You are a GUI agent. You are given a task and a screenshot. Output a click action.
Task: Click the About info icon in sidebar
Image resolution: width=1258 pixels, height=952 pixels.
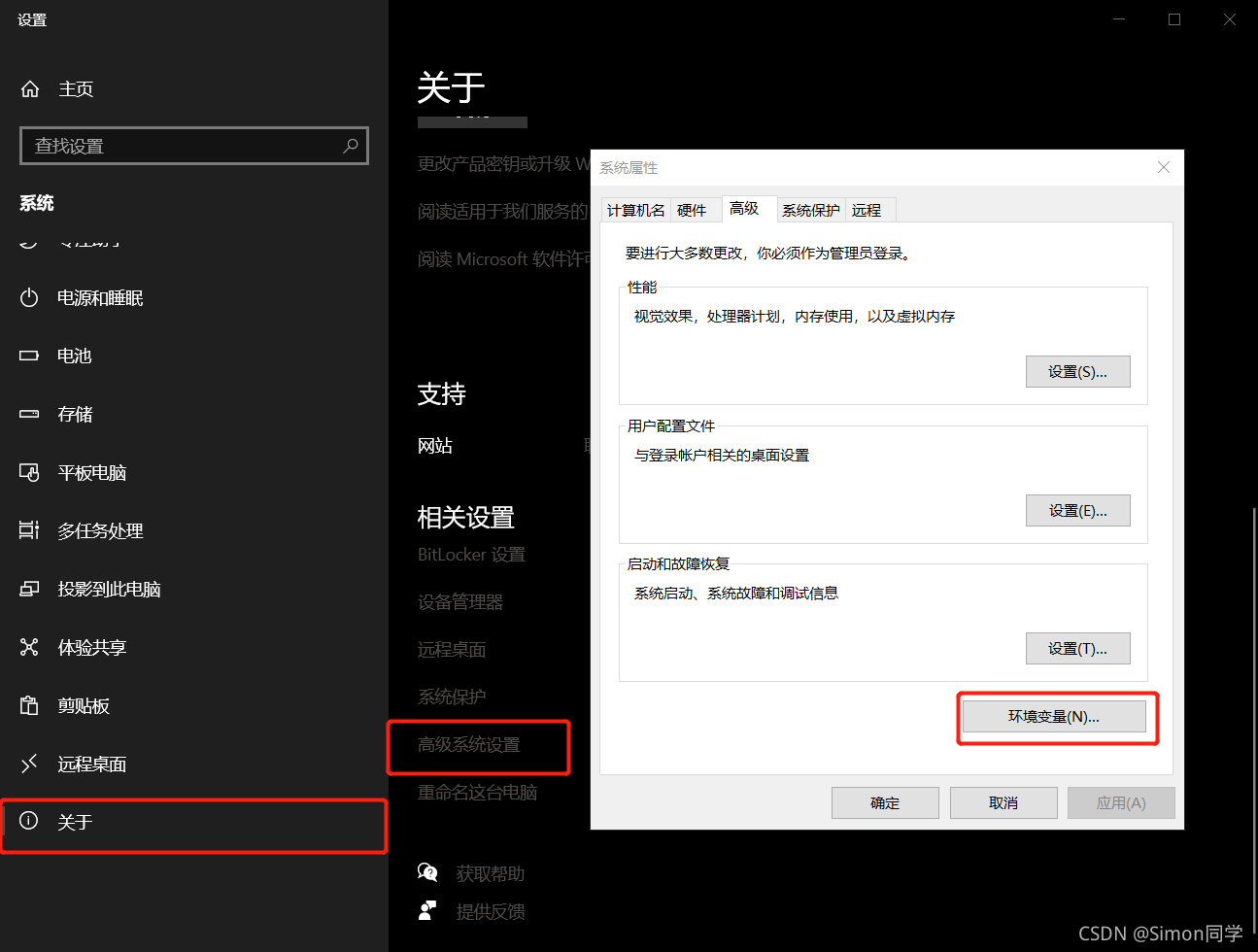pyautogui.click(x=29, y=821)
